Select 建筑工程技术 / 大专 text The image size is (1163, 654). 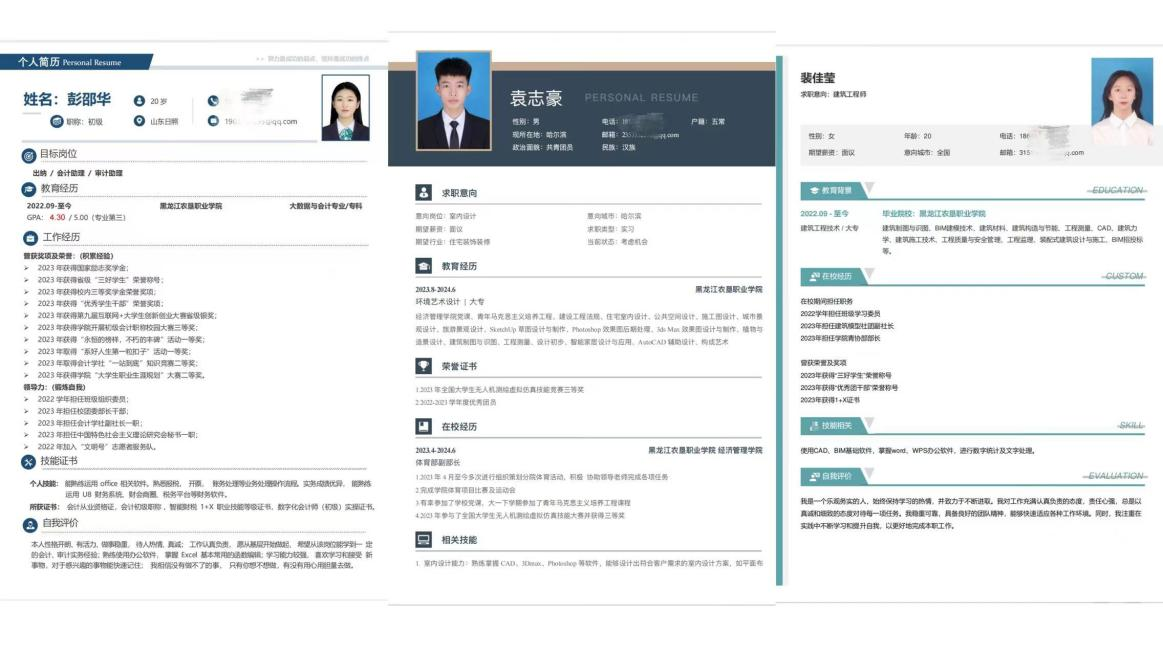point(829,228)
